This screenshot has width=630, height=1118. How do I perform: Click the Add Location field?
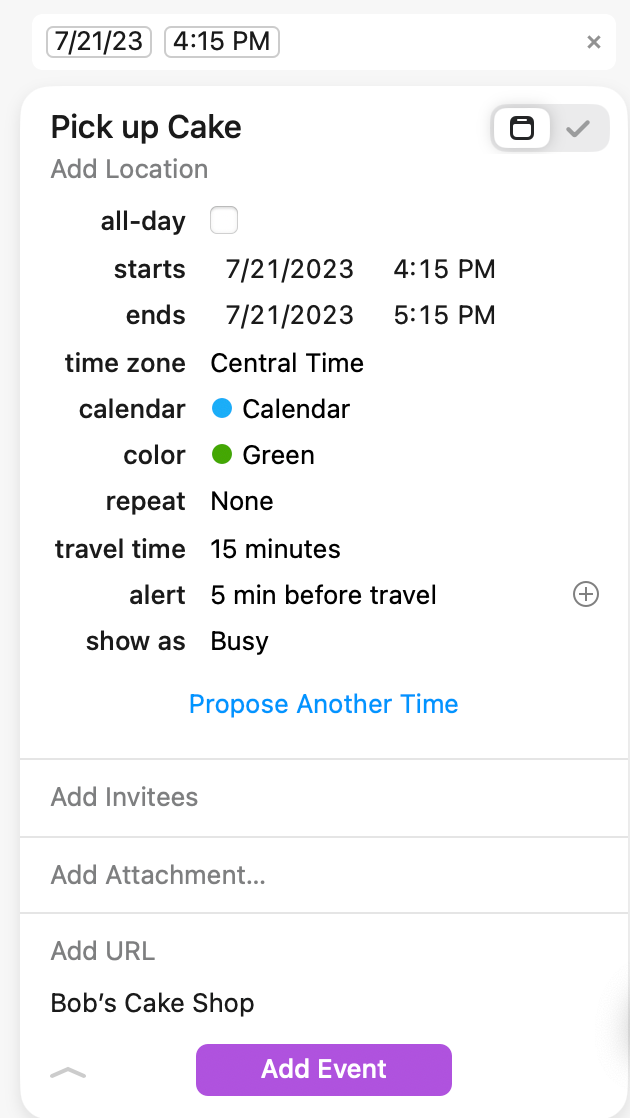tap(130, 169)
